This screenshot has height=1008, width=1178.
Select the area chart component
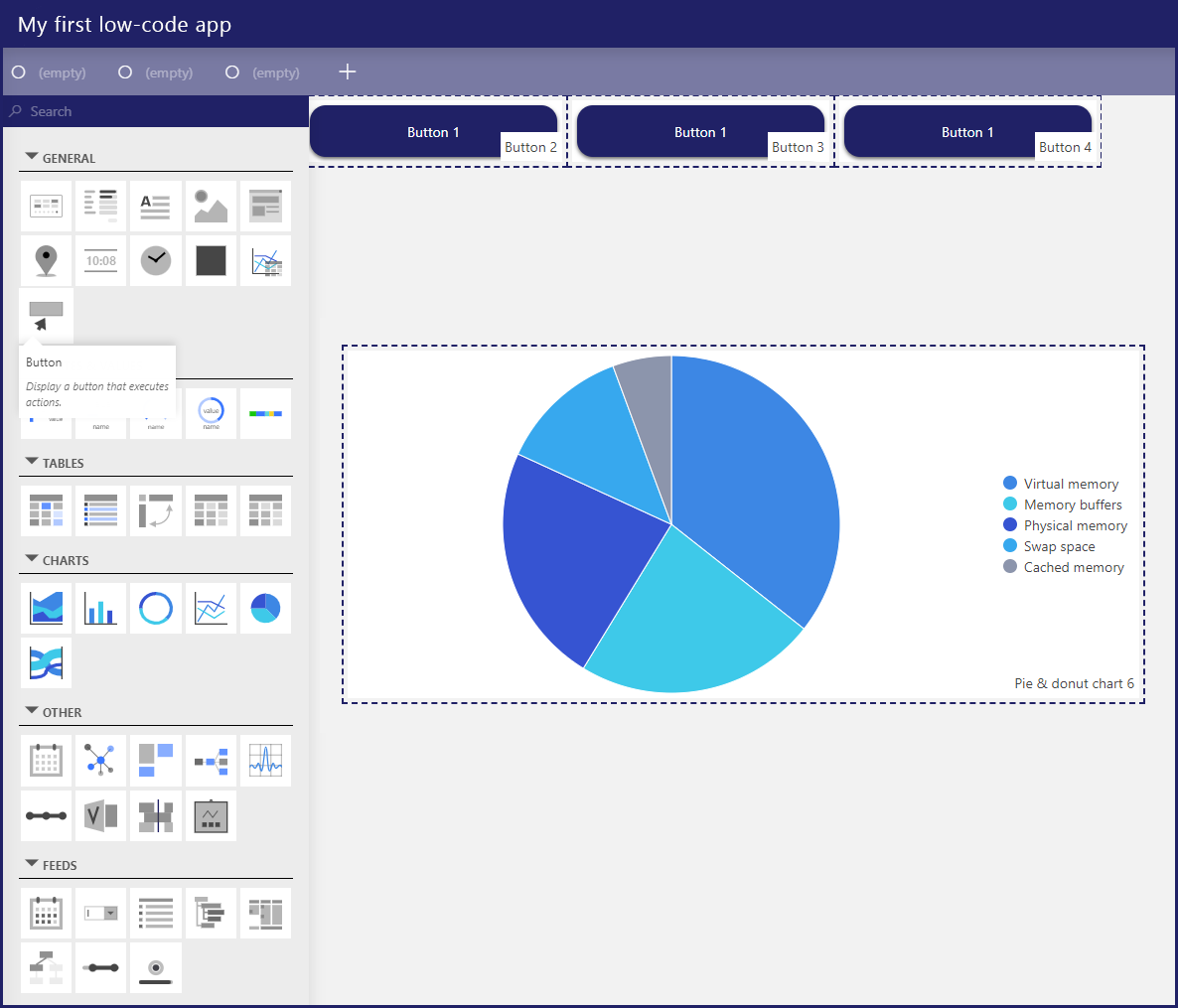click(46, 609)
